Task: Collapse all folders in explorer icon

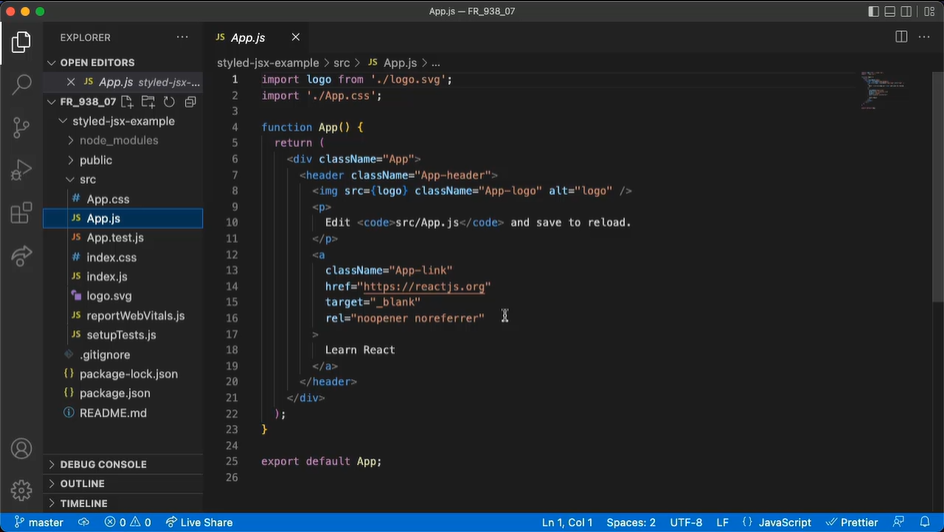Action: [190, 102]
